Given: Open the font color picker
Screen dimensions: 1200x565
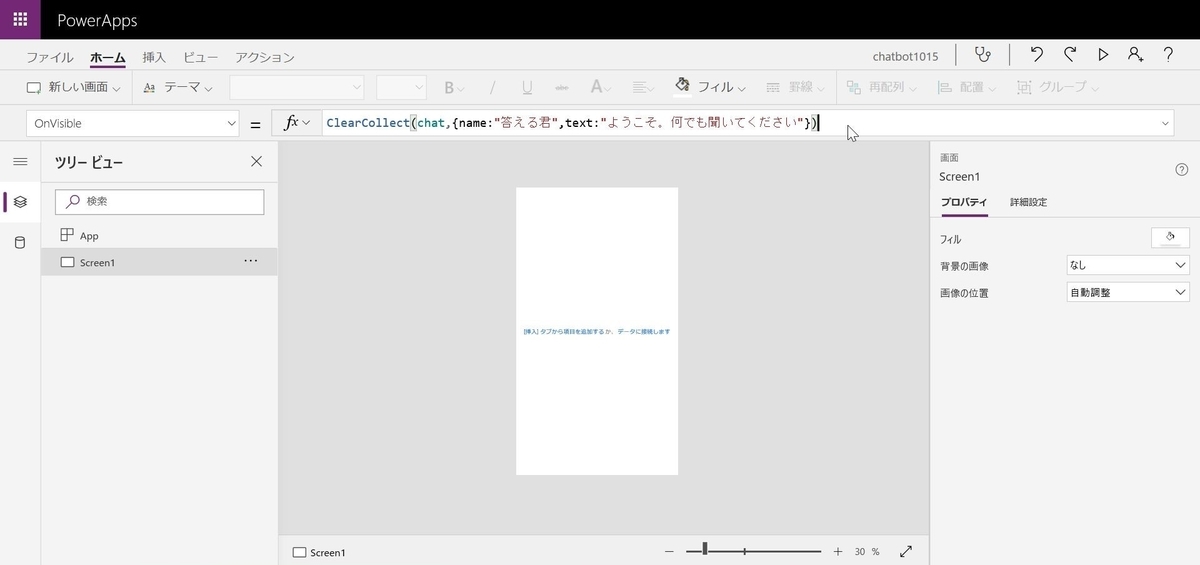Looking at the screenshot, I should pos(600,88).
